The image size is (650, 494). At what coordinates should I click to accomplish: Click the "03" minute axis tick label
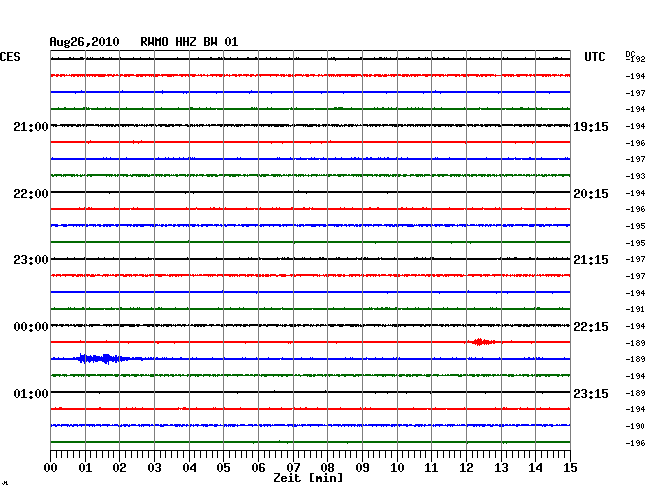click(155, 467)
